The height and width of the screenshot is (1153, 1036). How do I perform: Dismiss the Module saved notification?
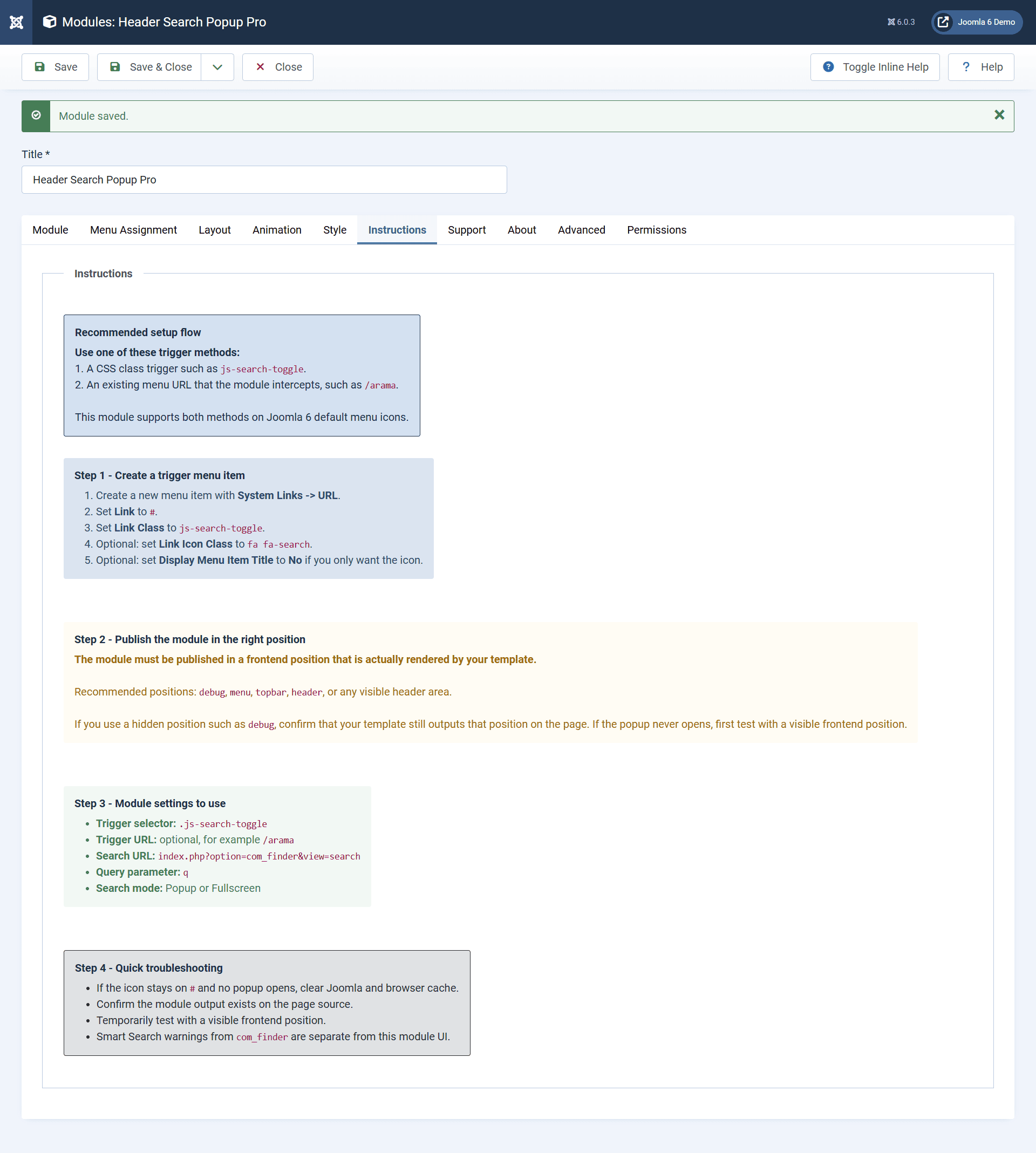point(999,115)
